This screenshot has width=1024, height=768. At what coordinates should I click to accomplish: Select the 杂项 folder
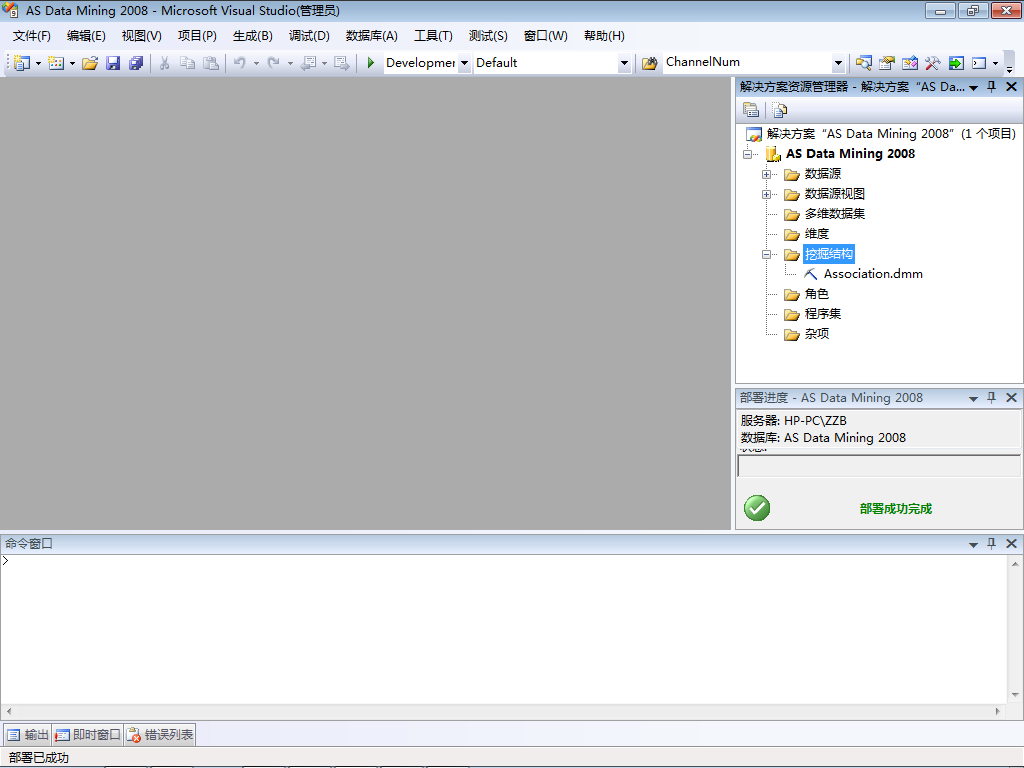pyautogui.click(x=816, y=334)
